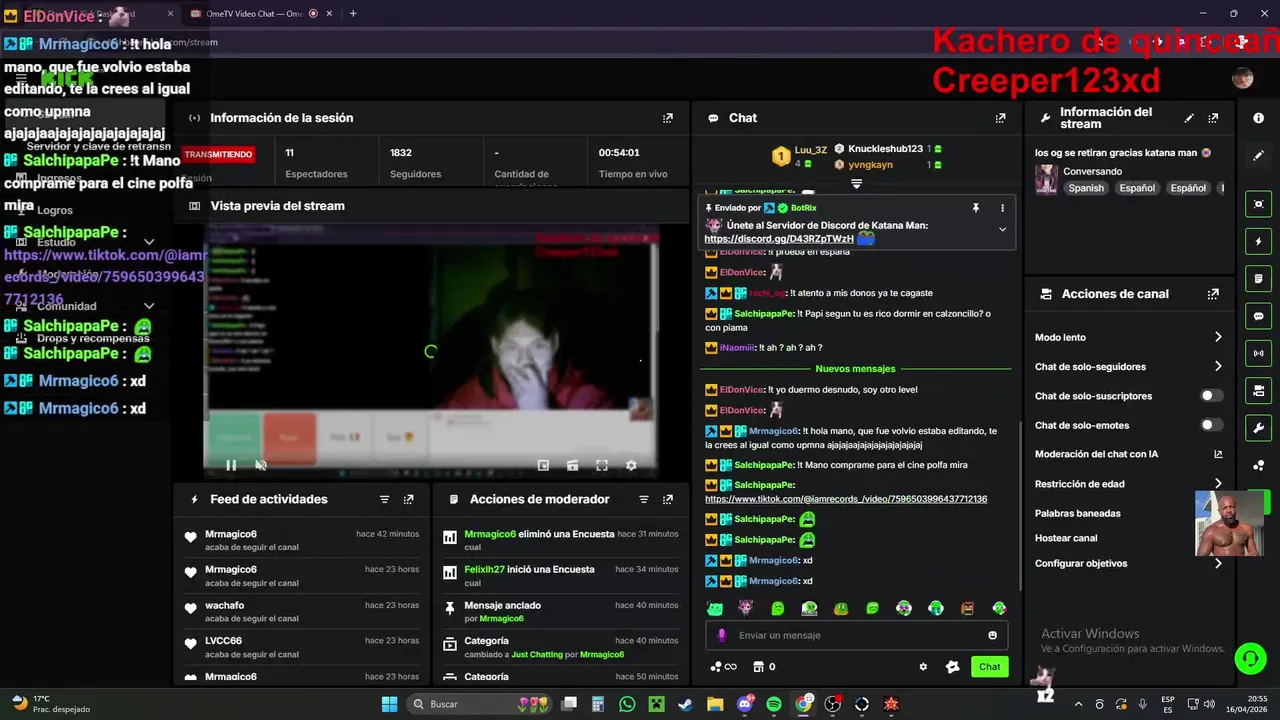
Task: Open stream preview player settings gear
Action: [631, 465]
